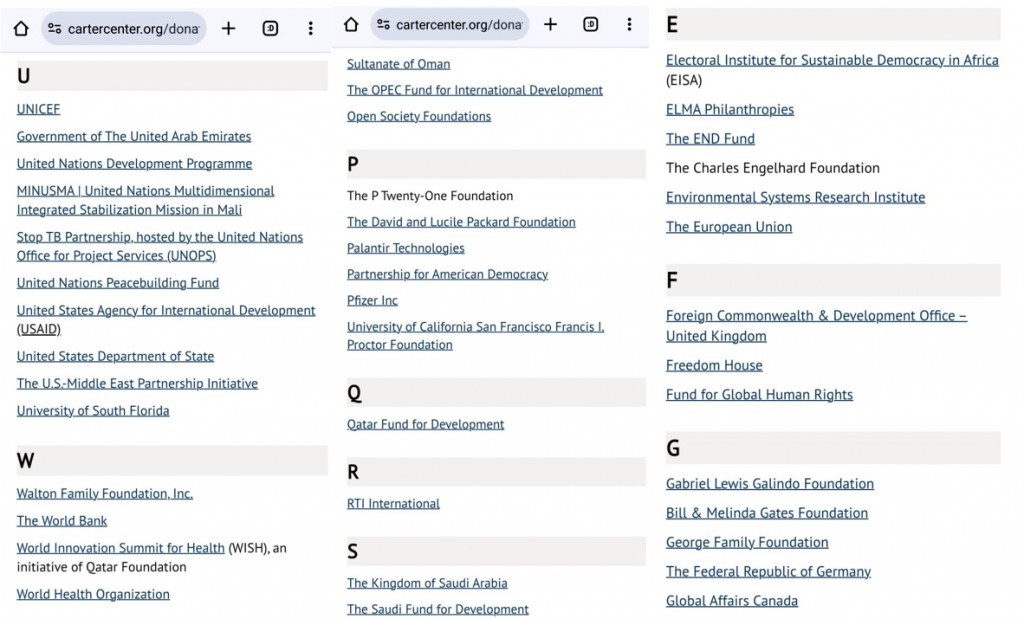Focus the cartercenter.org address bar in the left panel
Image resolution: width=1024 pixels, height=619 pixels.
pos(124,29)
